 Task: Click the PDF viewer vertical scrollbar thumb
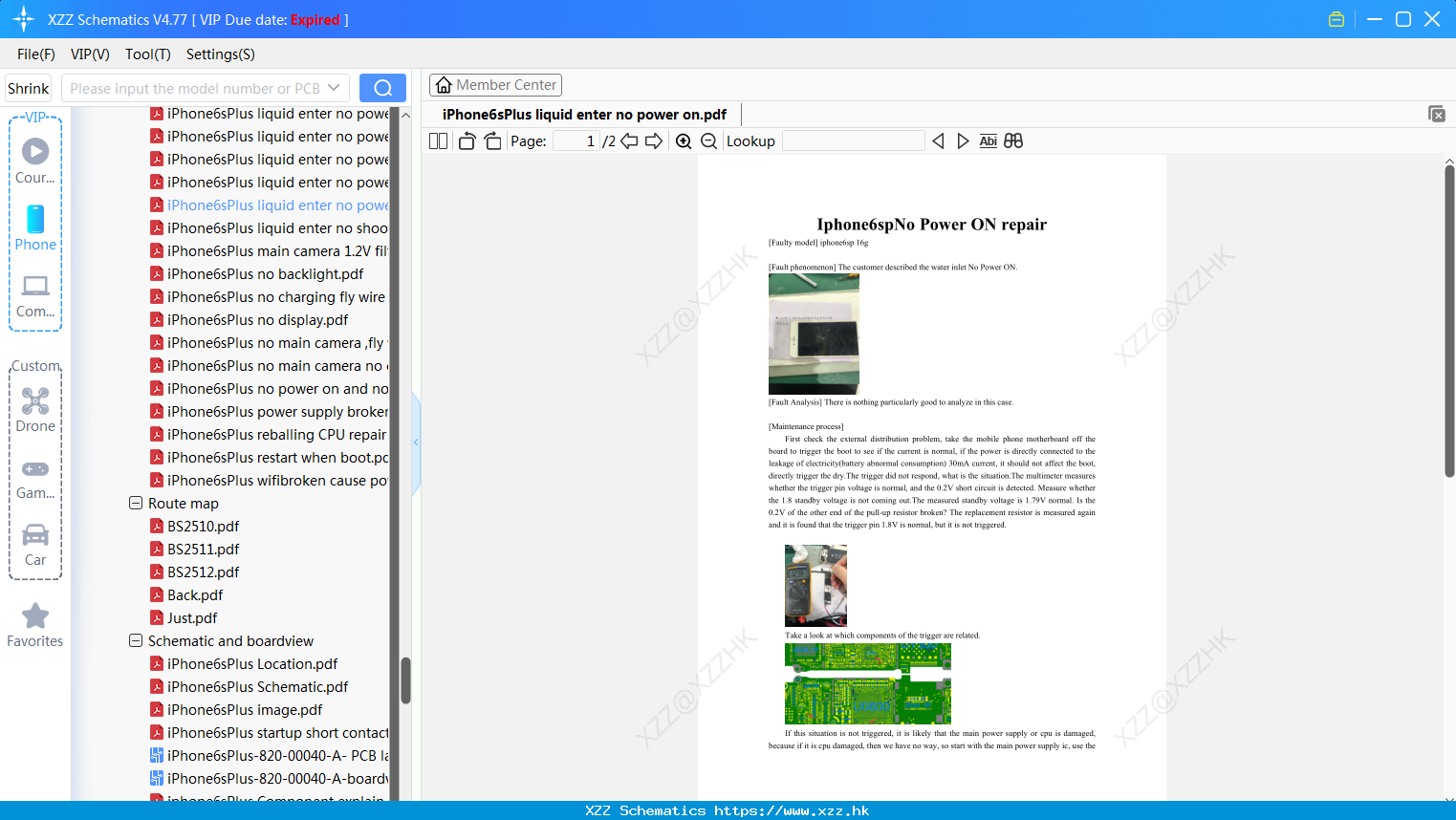(x=1449, y=320)
